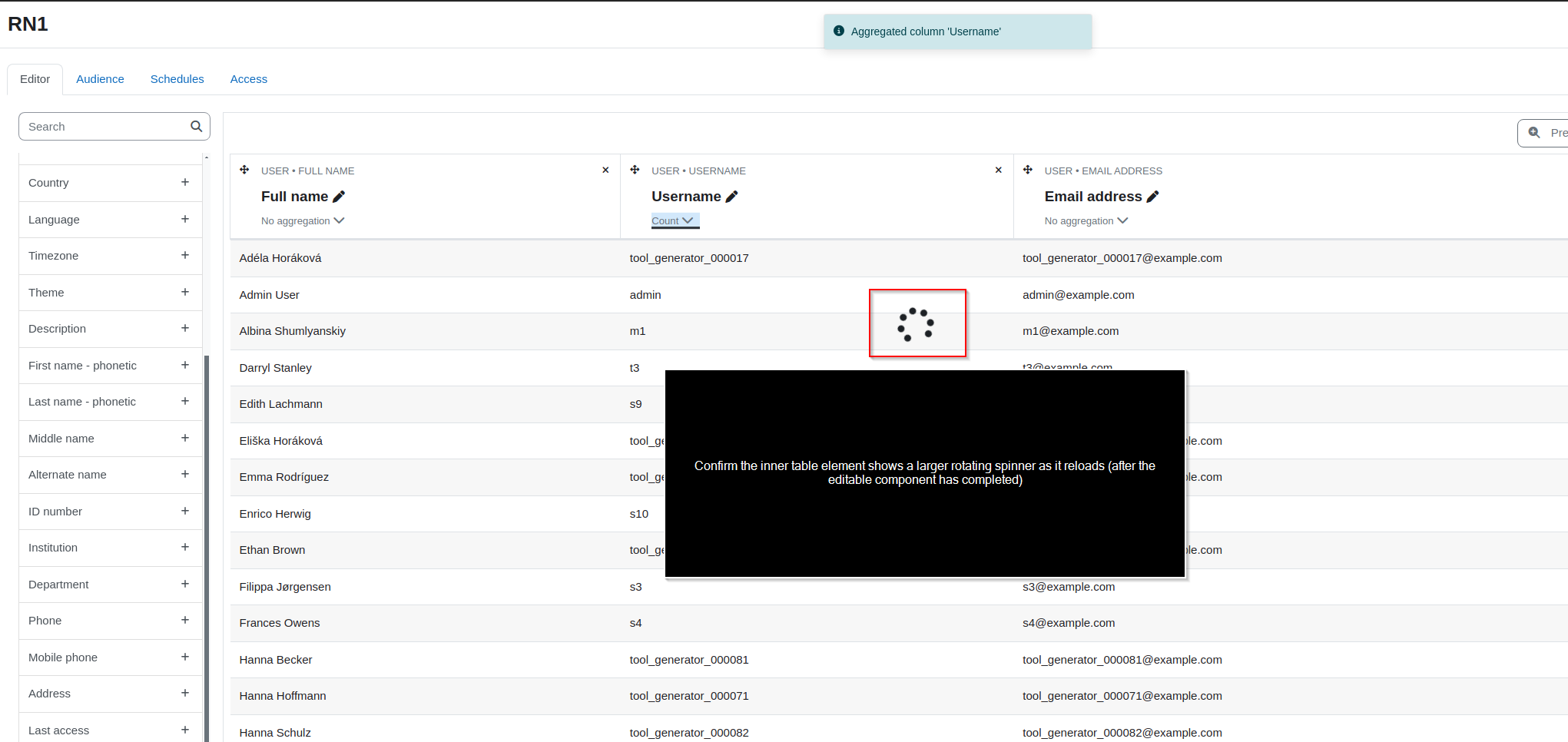
Task: Edit the Username column title pencil
Action: tap(731, 197)
